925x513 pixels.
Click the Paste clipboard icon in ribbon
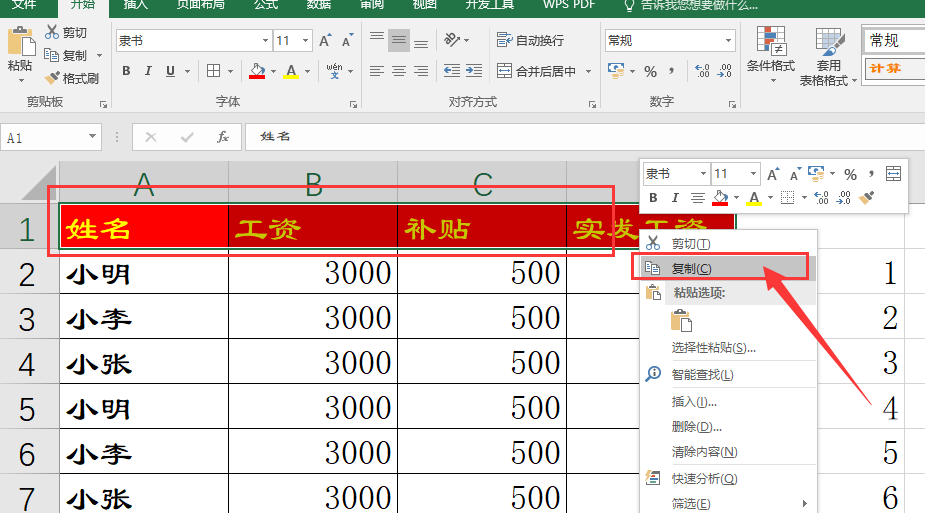pyautogui.click(x=21, y=42)
